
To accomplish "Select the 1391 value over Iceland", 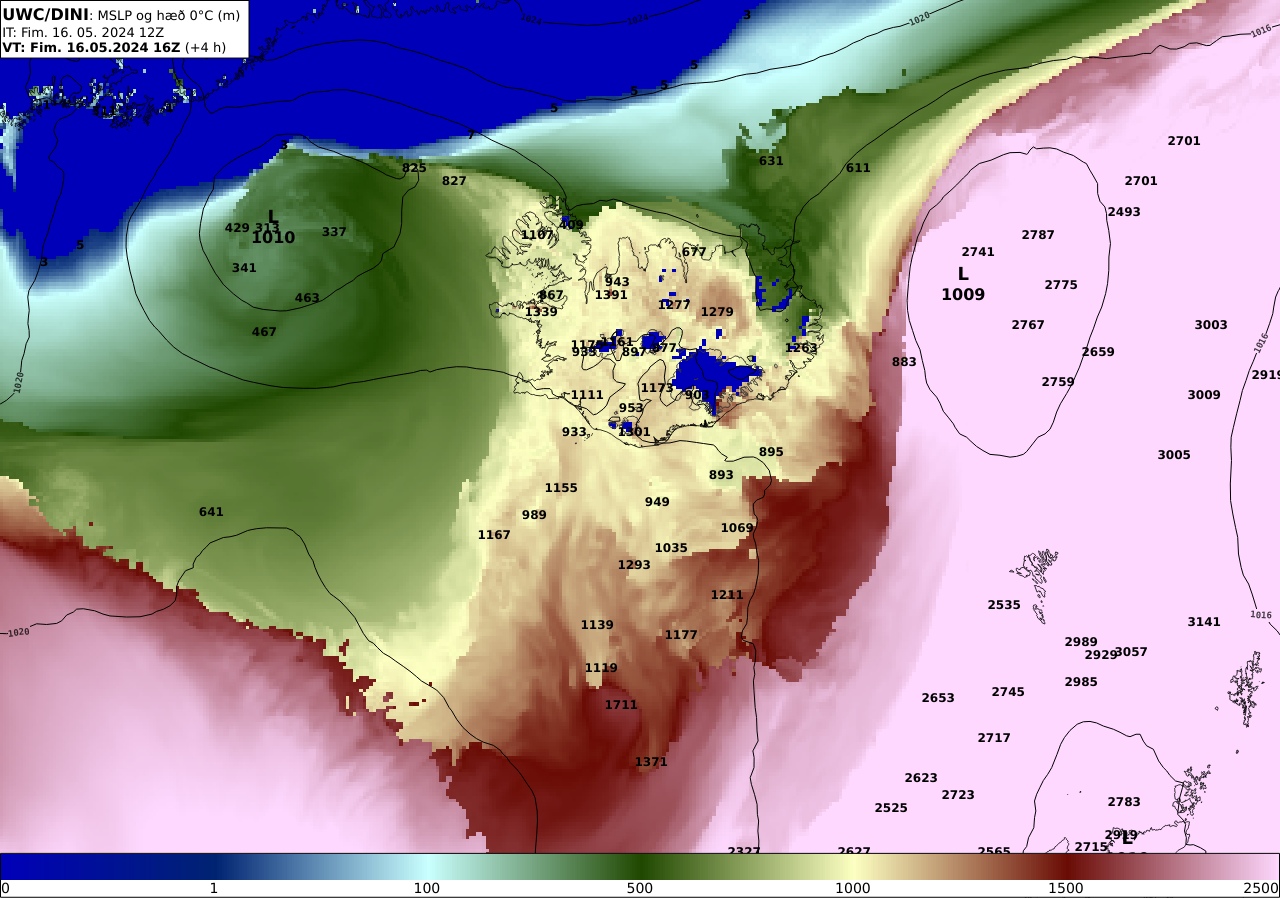I will click(x=611, y=295).
